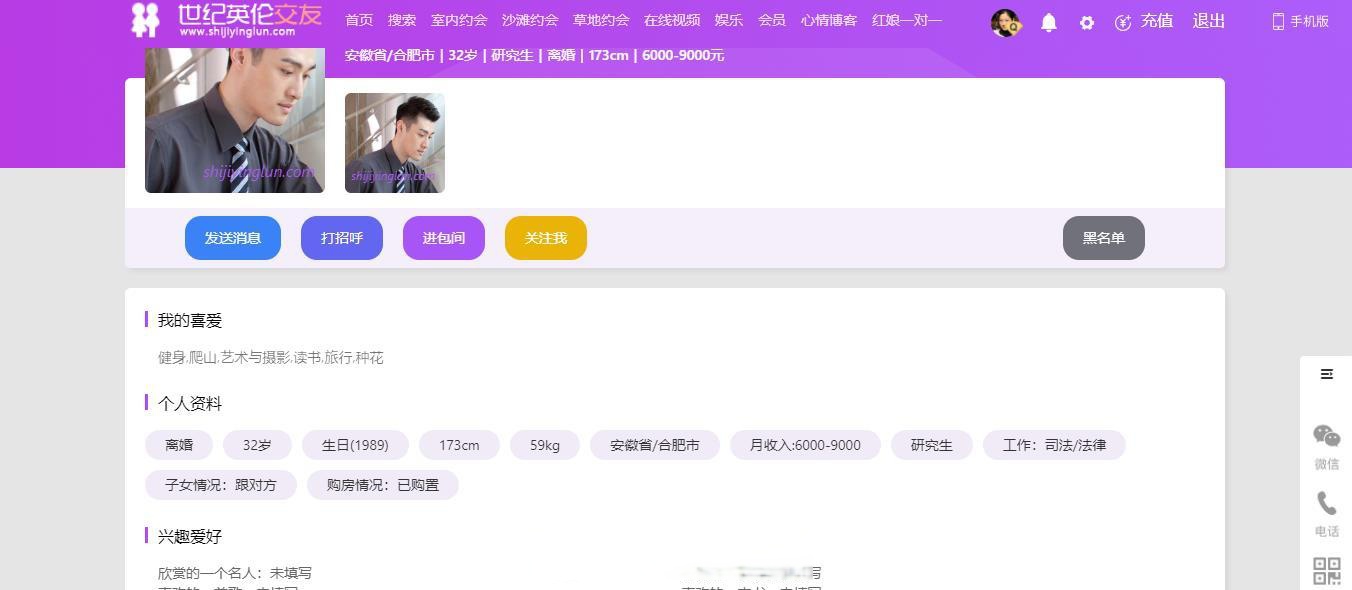This screenshot has height=590, width=1352.
Task: Click the 购房情况：已购置 tag
Action: 383,485
